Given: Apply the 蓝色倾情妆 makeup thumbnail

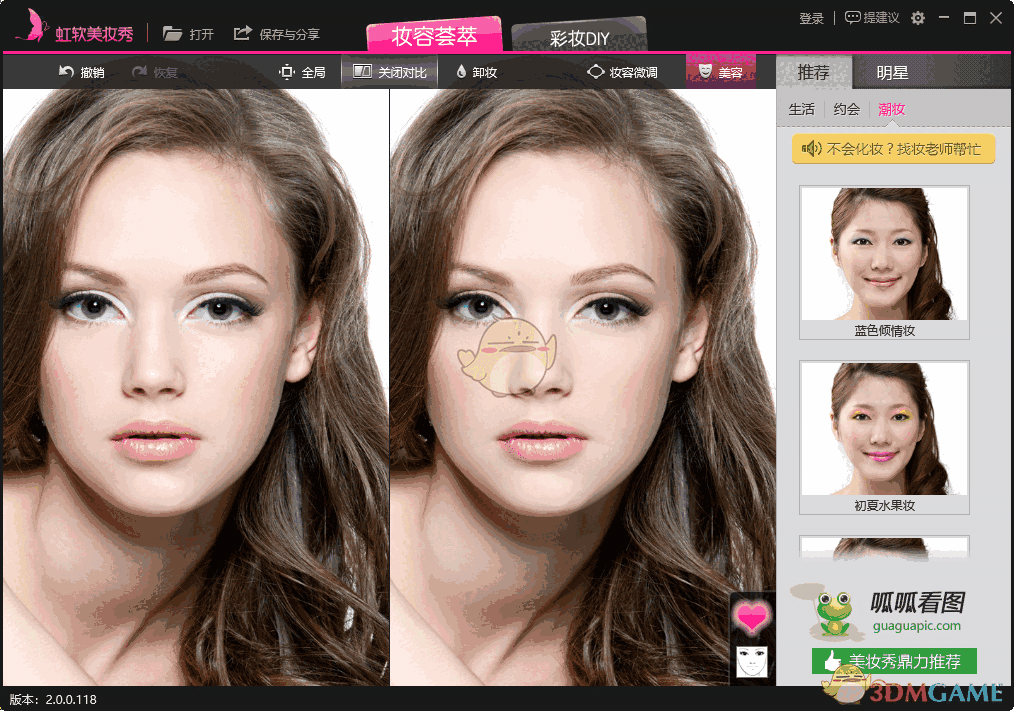Looking at the screenshot, I should coord(883,254).
